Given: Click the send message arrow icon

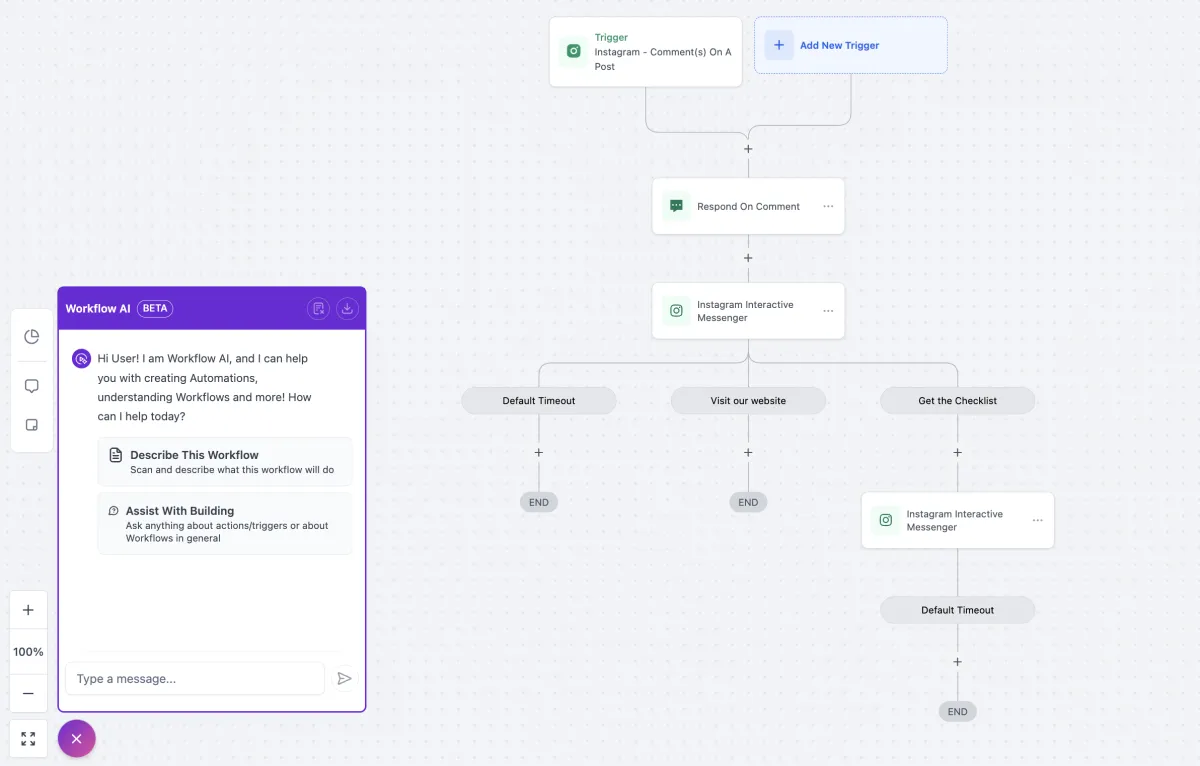Looking at the screenshot, I should (x=344, y=678).
